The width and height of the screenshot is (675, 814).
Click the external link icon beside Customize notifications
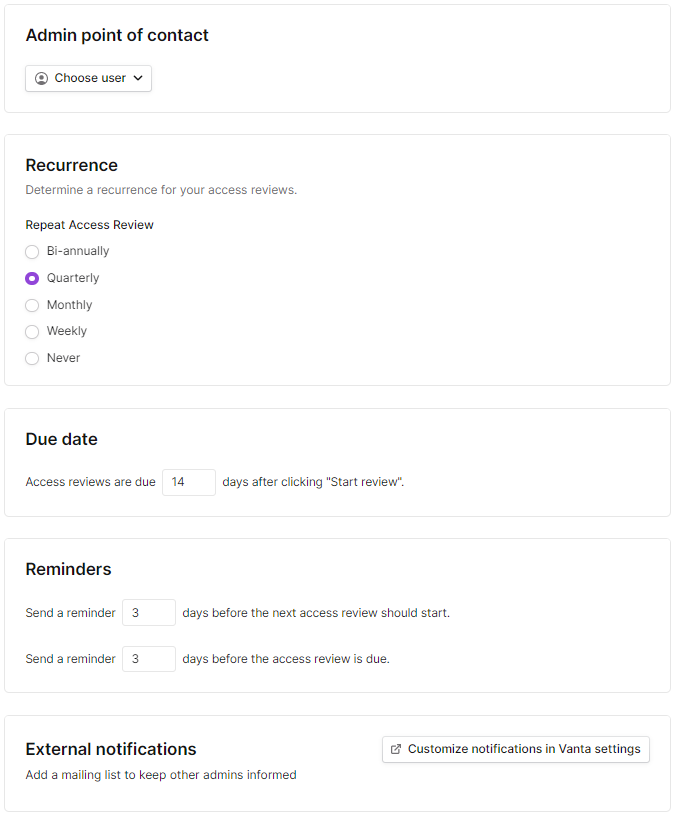pos(396,749)
